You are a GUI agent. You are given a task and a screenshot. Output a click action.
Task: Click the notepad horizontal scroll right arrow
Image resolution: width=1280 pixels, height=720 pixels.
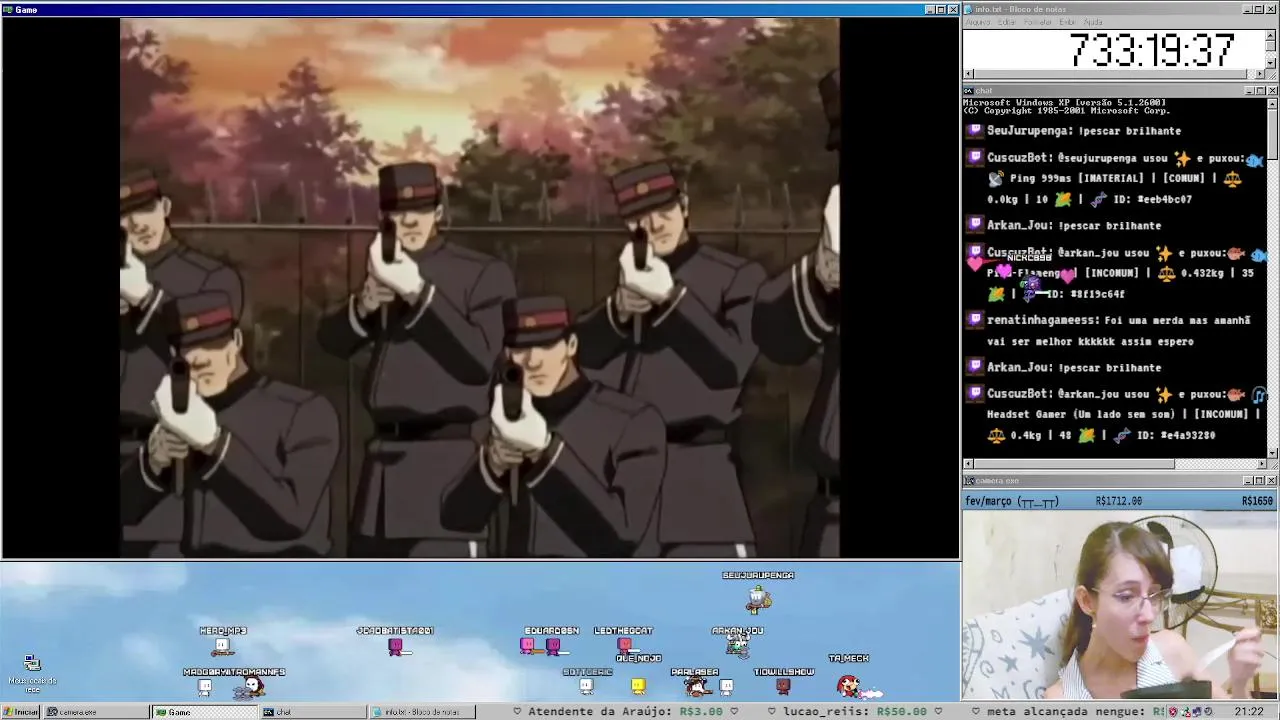click(x=1260, y=74)
